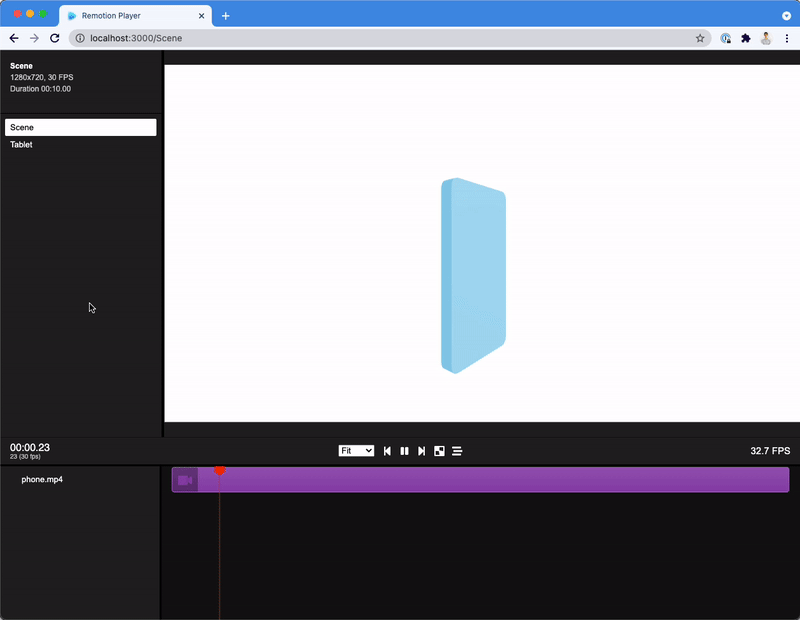The image size is (800, 620).
Task: Toggle rich timeline view icon
Action: pos(457,451)
